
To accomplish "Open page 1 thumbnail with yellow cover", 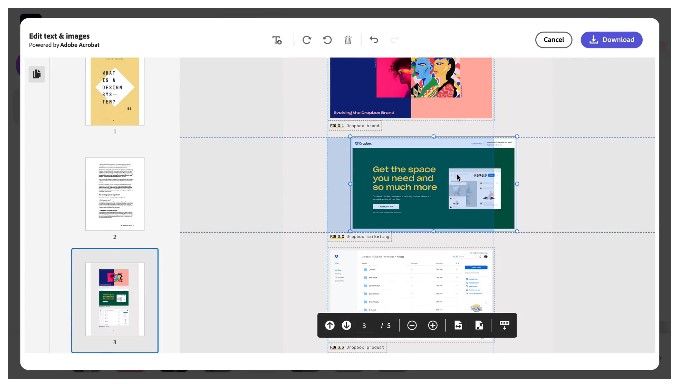I will tap(115, 92).
